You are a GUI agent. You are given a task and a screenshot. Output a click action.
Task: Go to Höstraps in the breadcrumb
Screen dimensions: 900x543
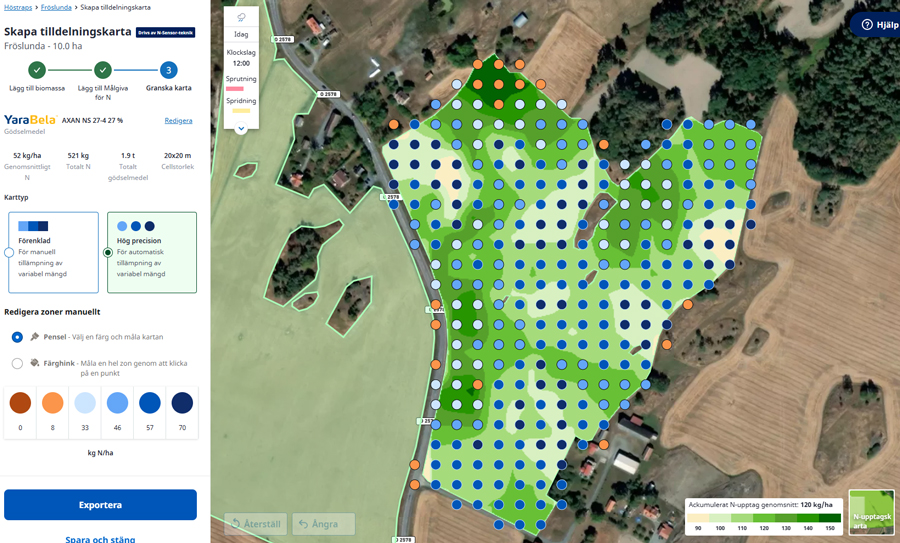click(18, 7)
